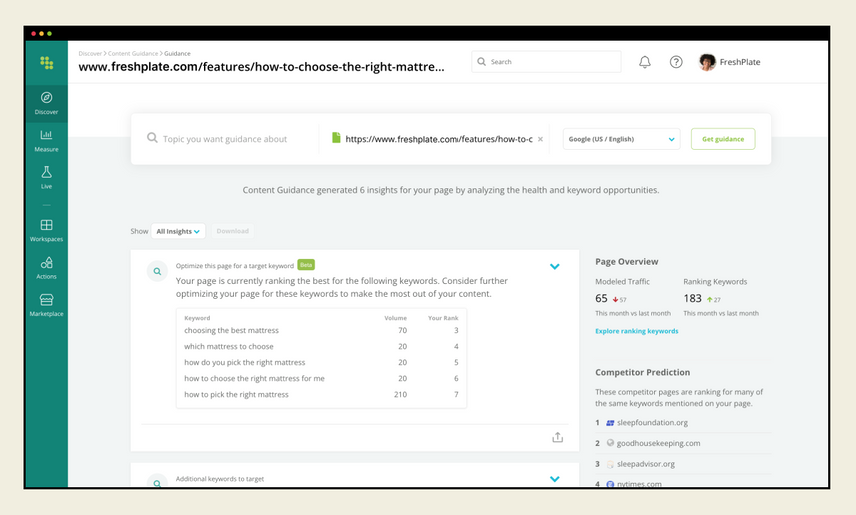This screenshot has width=856, height=515.
Task: Open the Marketplace section
Action: (x=46, y=305)
